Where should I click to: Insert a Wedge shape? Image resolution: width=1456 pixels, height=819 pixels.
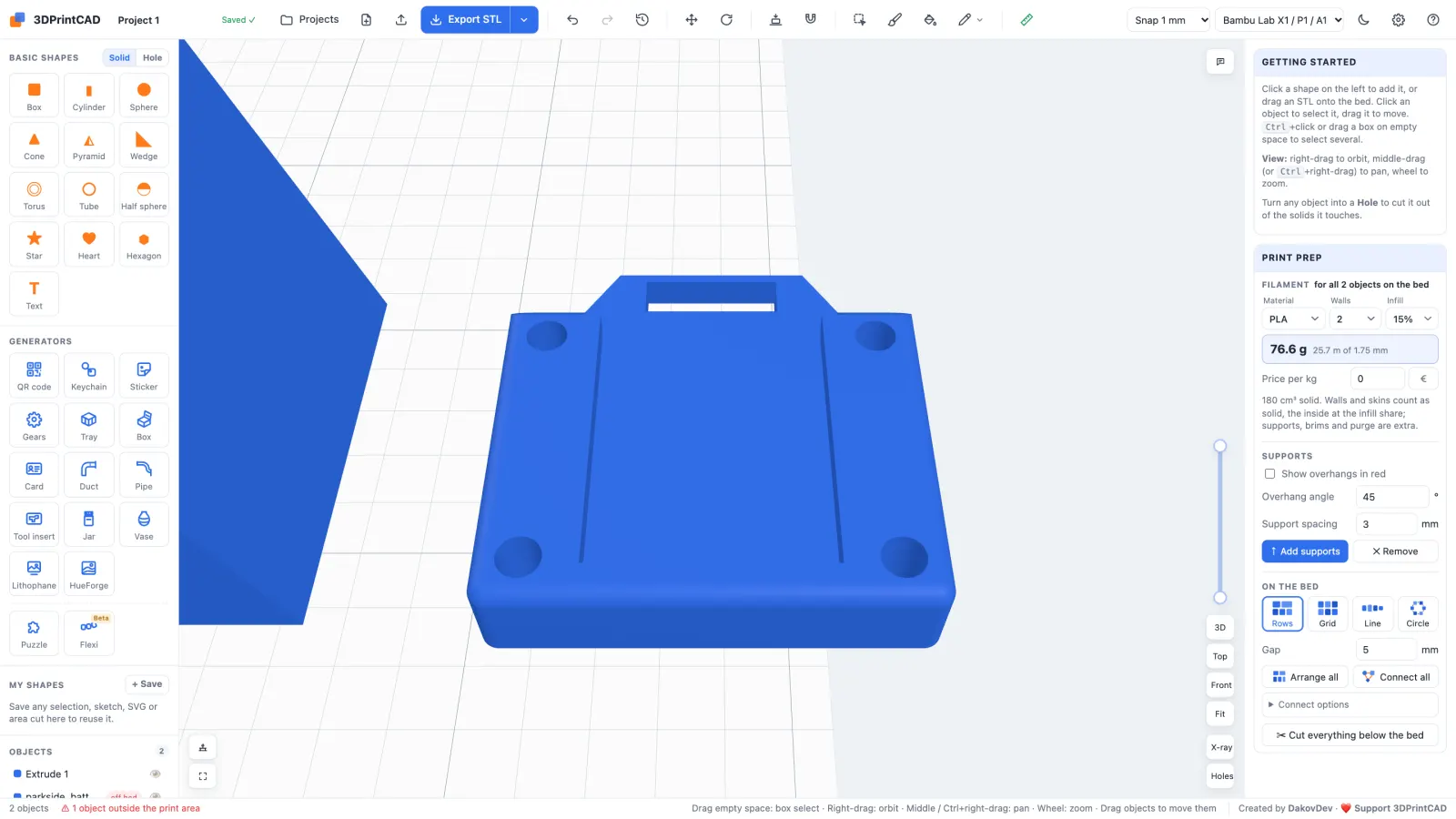(x=144, y=145)
